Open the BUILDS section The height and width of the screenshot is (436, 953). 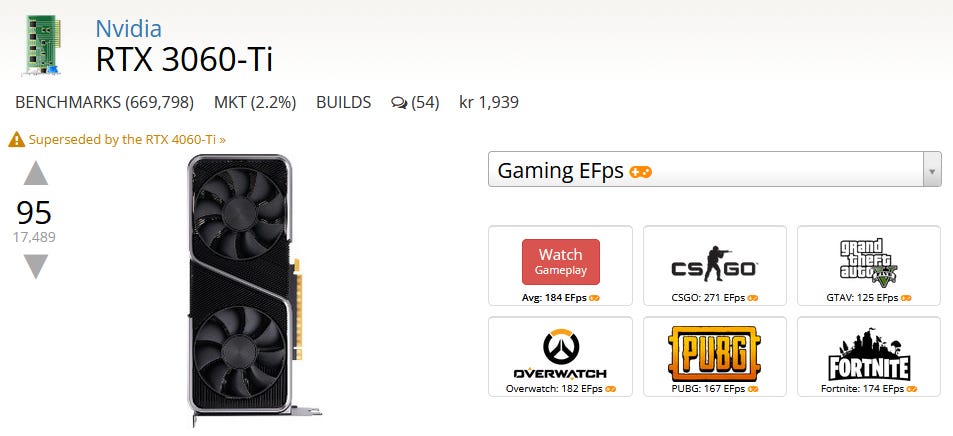pos(343,103)
